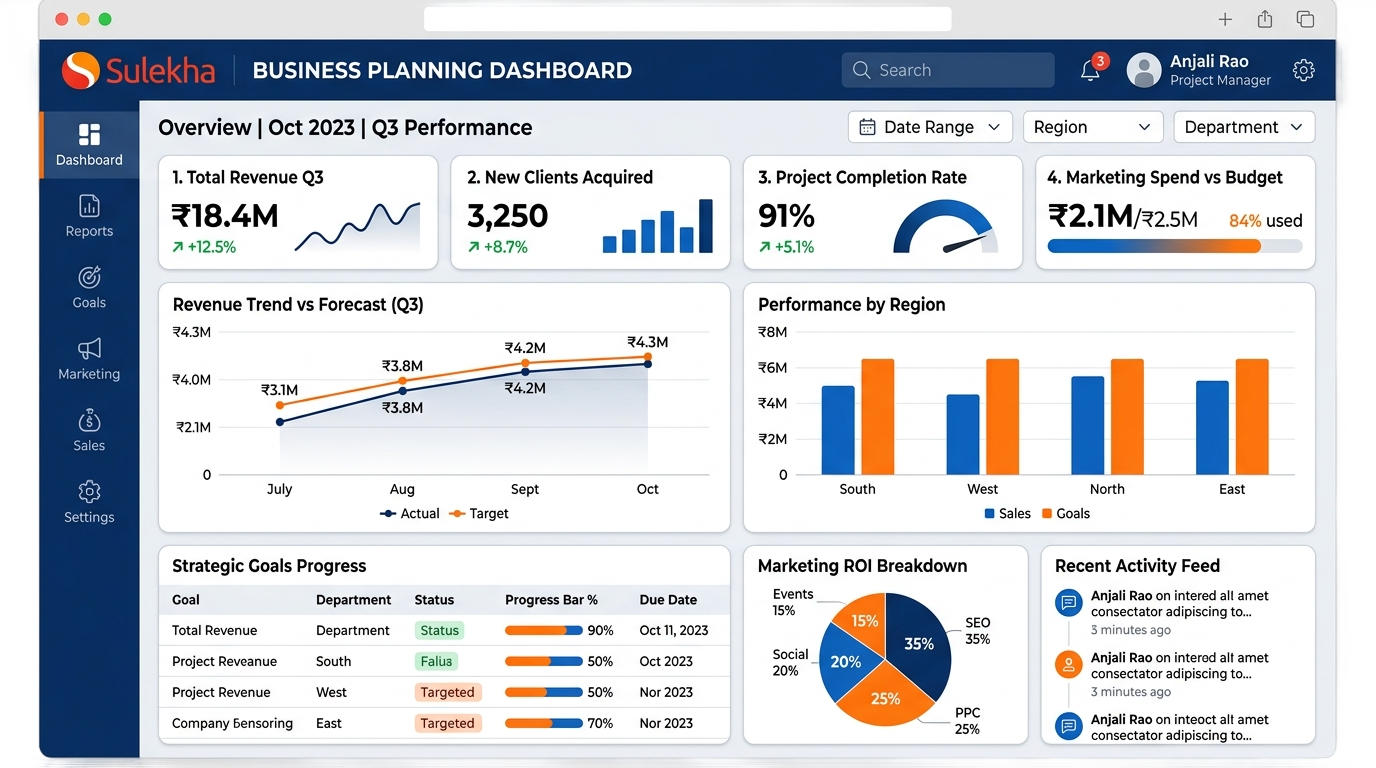
Task: Open the Region filter dropdown
Action: [1092, 127]
